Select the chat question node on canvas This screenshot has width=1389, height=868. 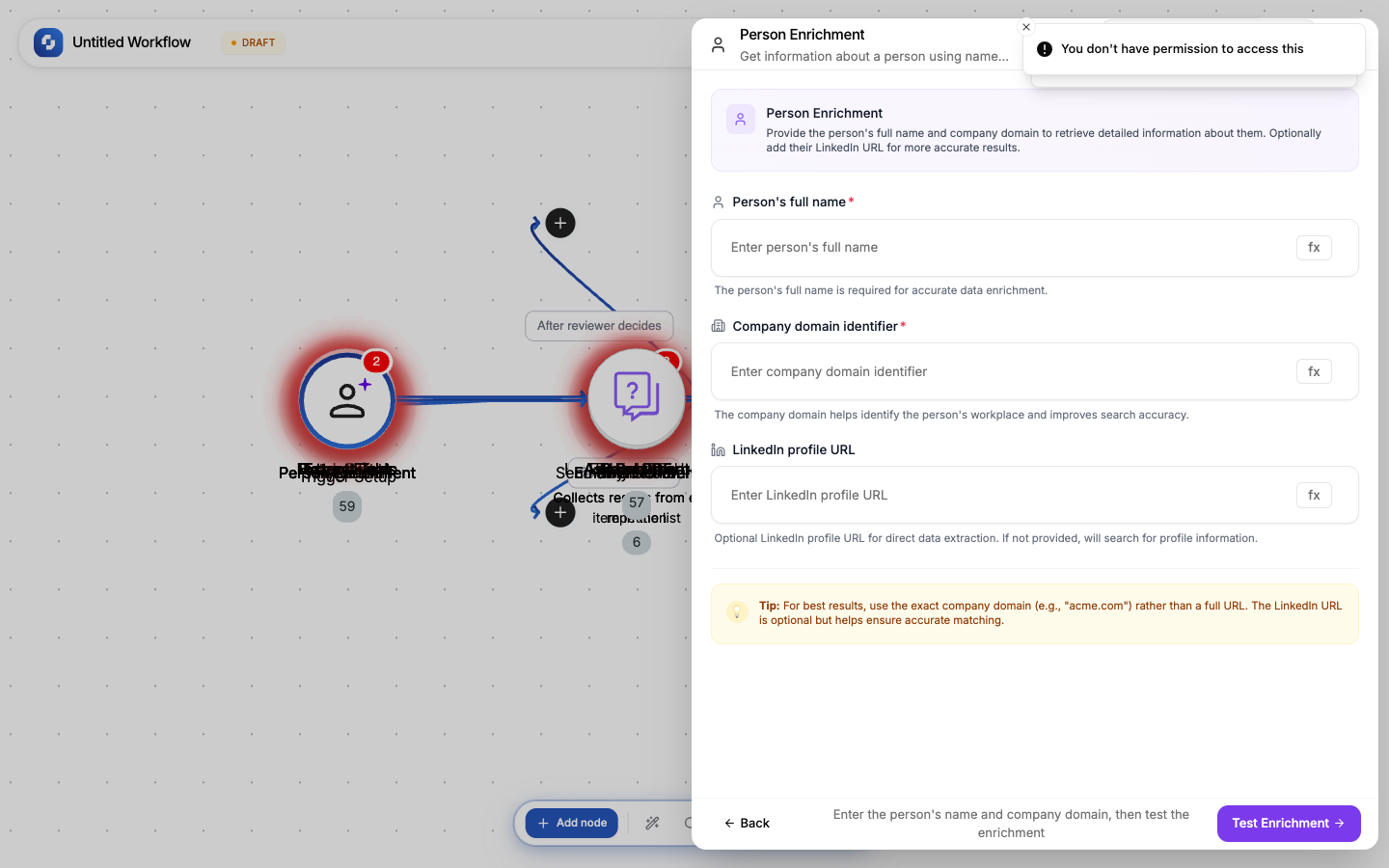pos(637,397)
